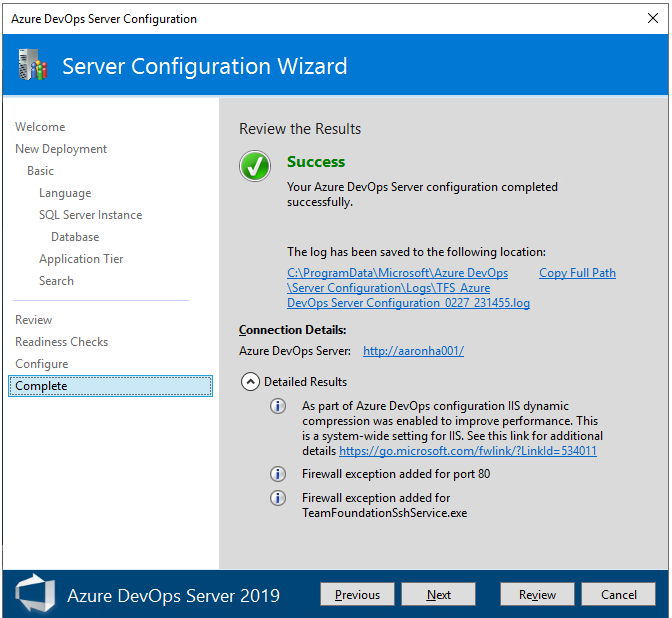
Task: Click the Cancel button
Action: point(618,594)
